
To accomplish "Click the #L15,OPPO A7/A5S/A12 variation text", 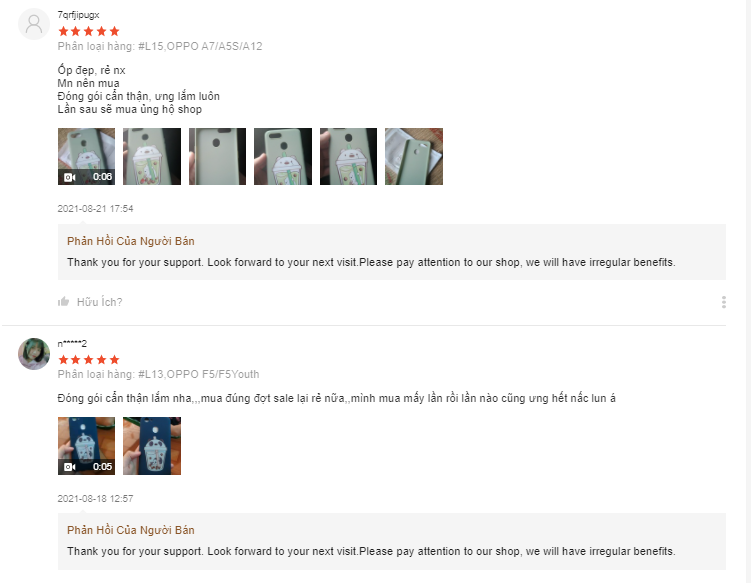I will 200,46.
